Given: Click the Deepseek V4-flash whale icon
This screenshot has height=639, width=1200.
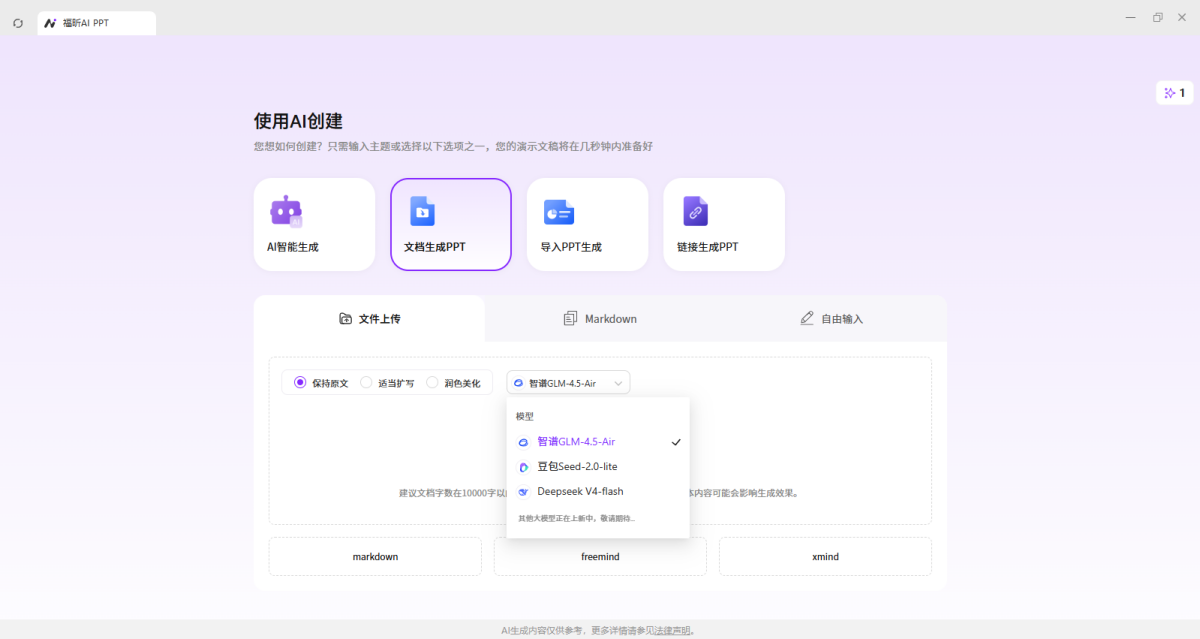Looking at the screenshot, I should [523, 492].
